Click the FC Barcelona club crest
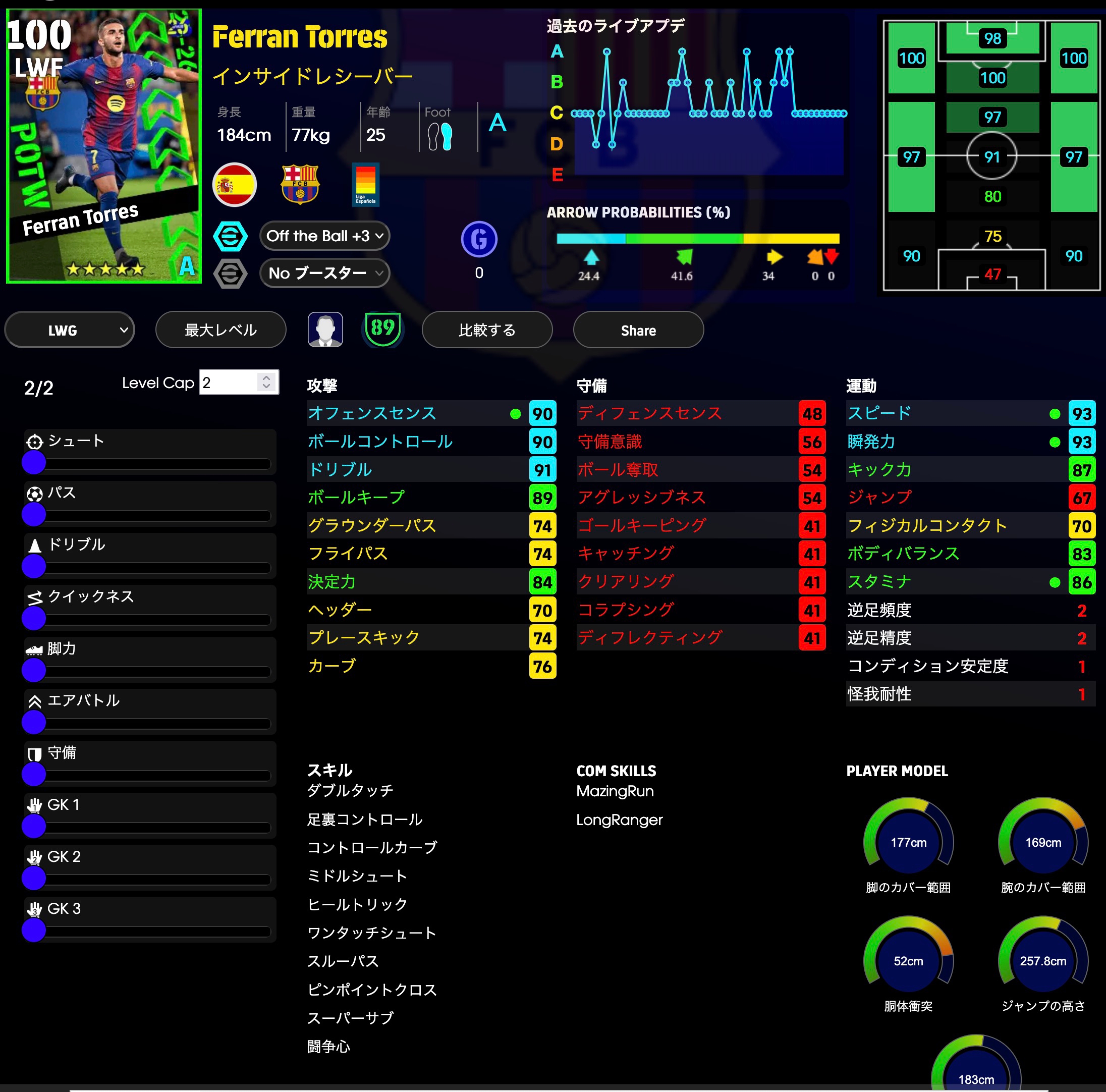The width and height of the screenshot is (1106, 1092). coord(300,184)
